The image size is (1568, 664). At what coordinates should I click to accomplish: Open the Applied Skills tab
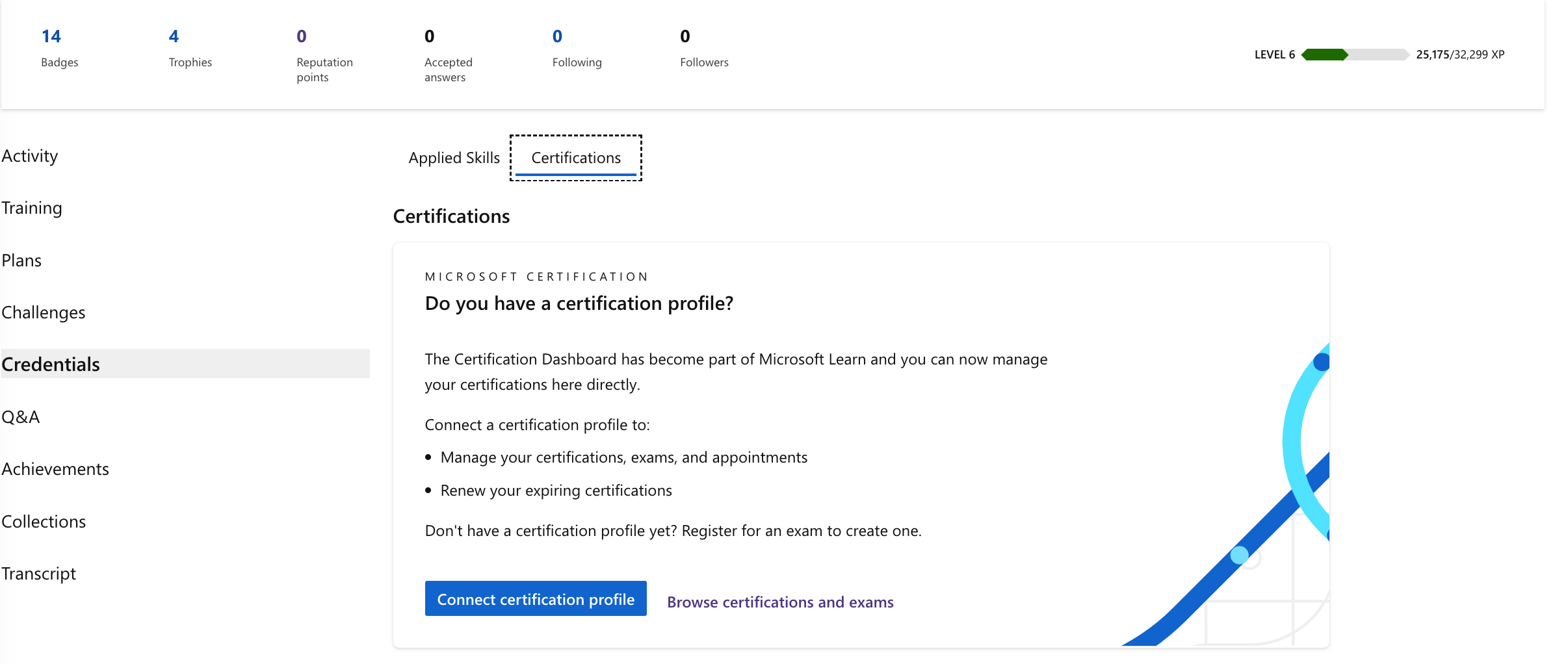454,158
